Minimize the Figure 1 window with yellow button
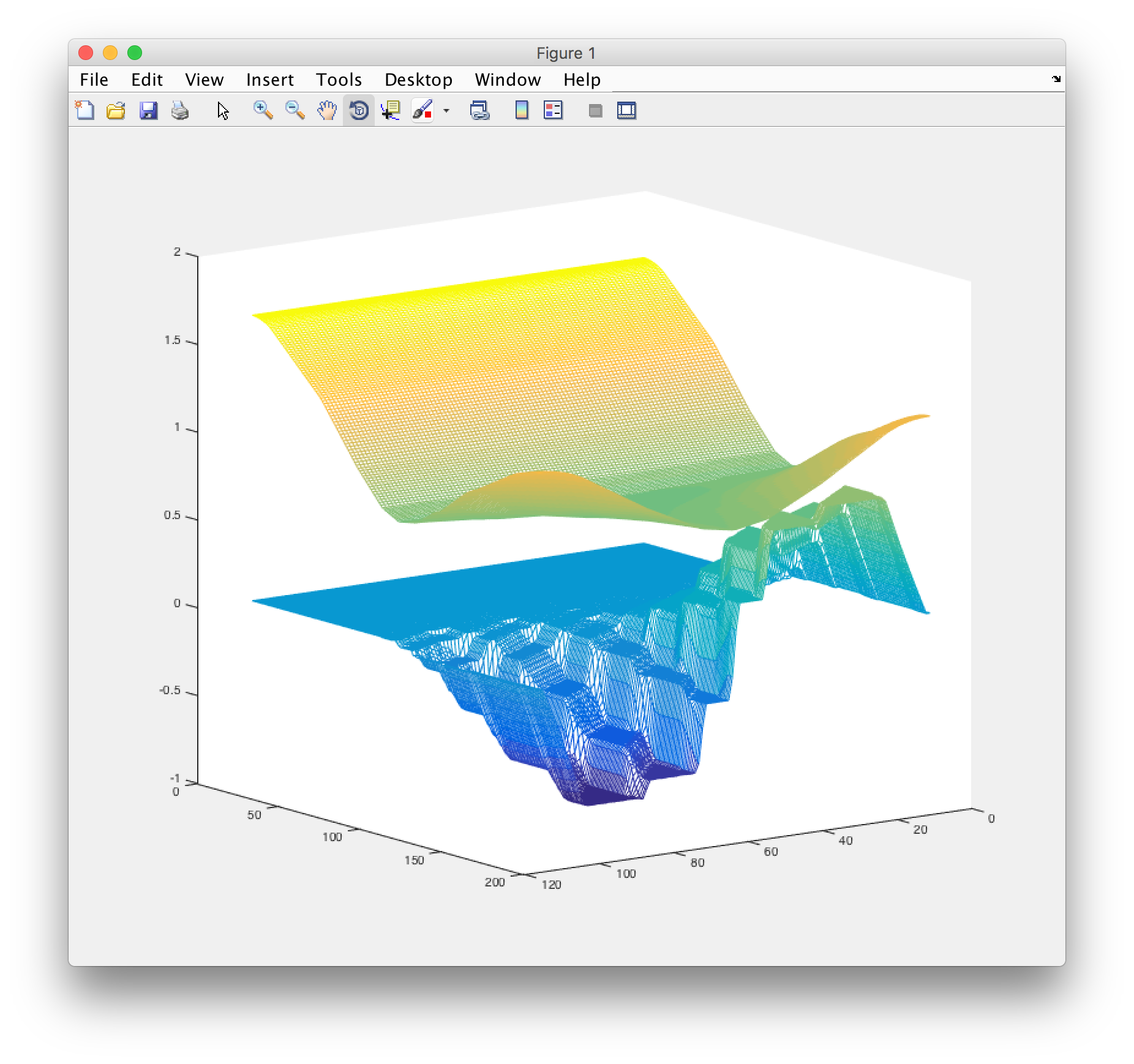 coord(110,53)
